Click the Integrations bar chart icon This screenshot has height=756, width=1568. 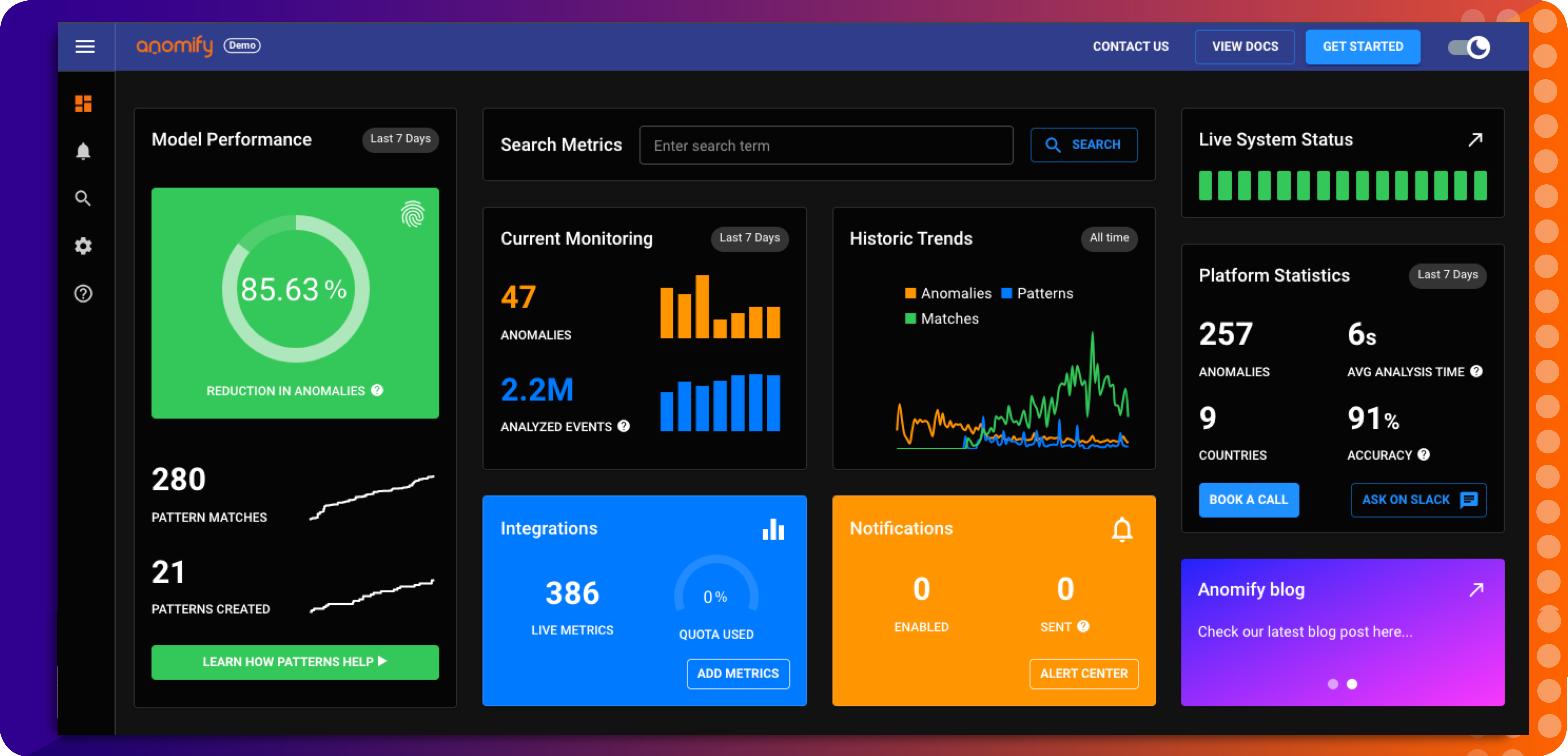click(773, 529)
